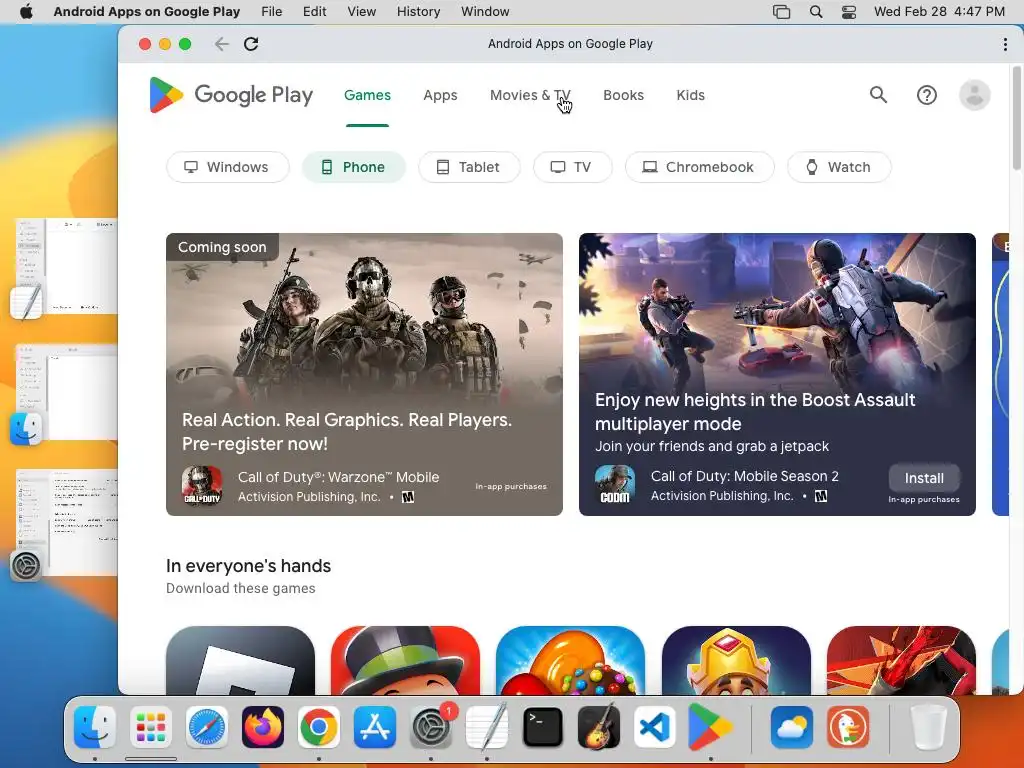Click the Google Play logo
The image size is (1024, 768).
point(231,95)
